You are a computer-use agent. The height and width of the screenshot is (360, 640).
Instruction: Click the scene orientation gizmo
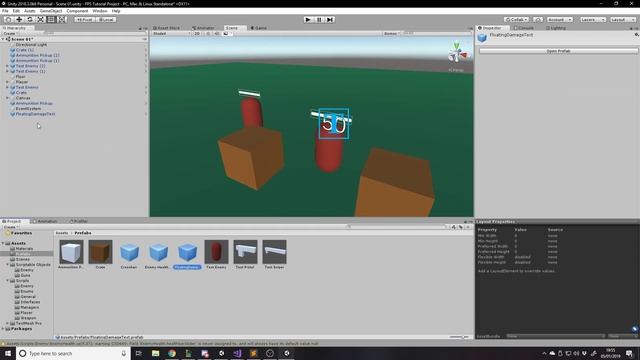pos(457,53)
